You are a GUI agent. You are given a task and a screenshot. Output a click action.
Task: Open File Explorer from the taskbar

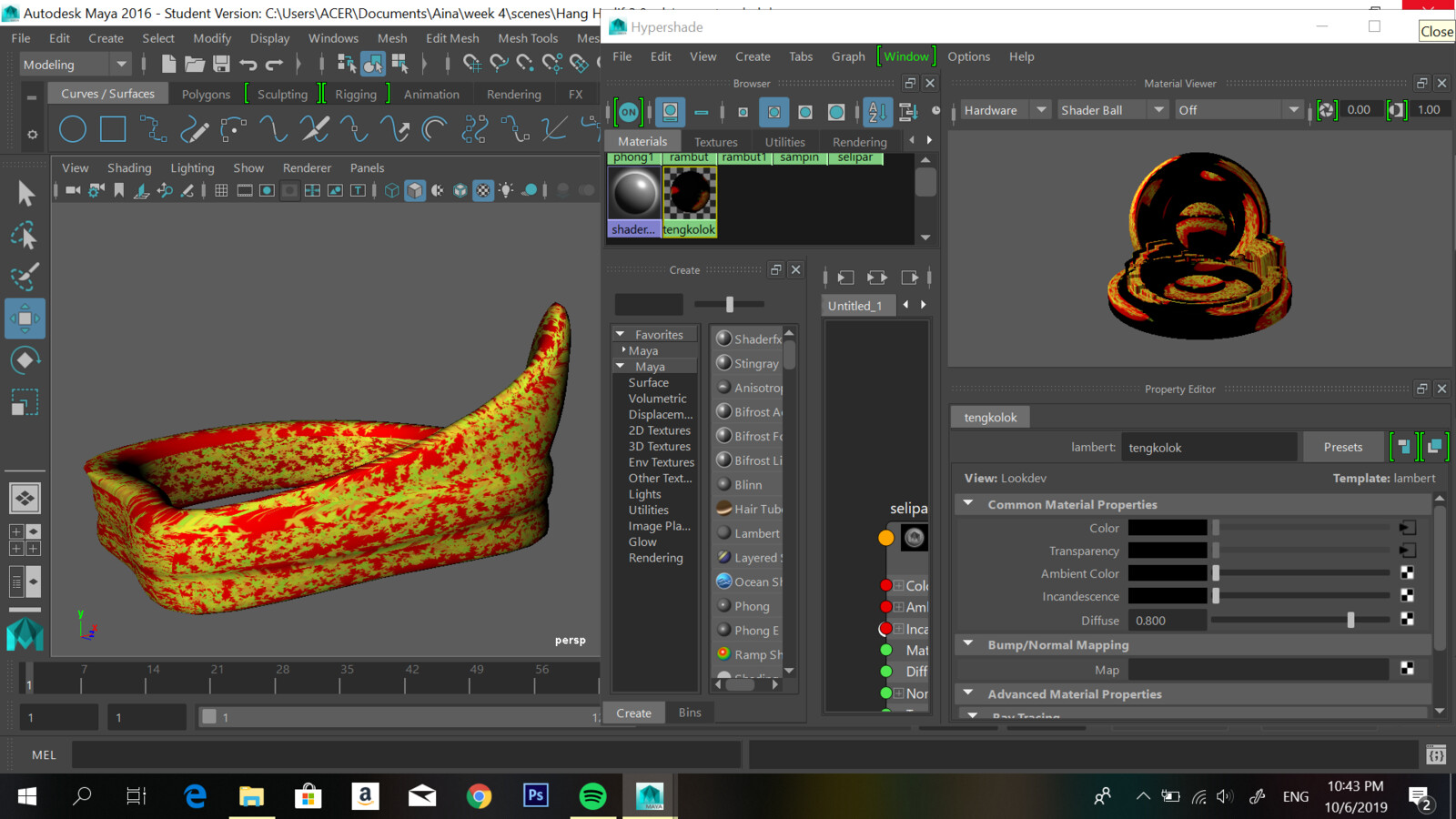[x=251, y=796]
